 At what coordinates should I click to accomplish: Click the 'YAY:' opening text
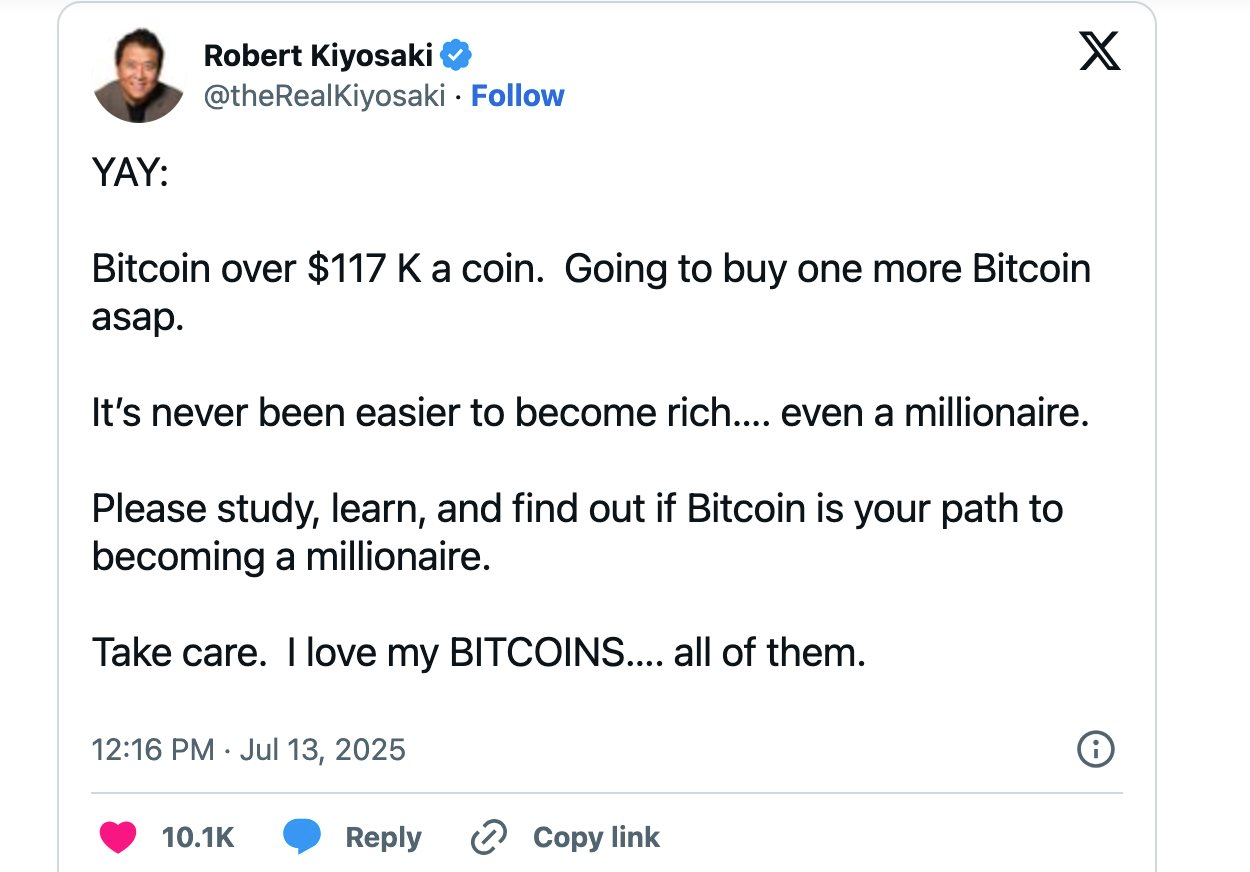(130, 174)
